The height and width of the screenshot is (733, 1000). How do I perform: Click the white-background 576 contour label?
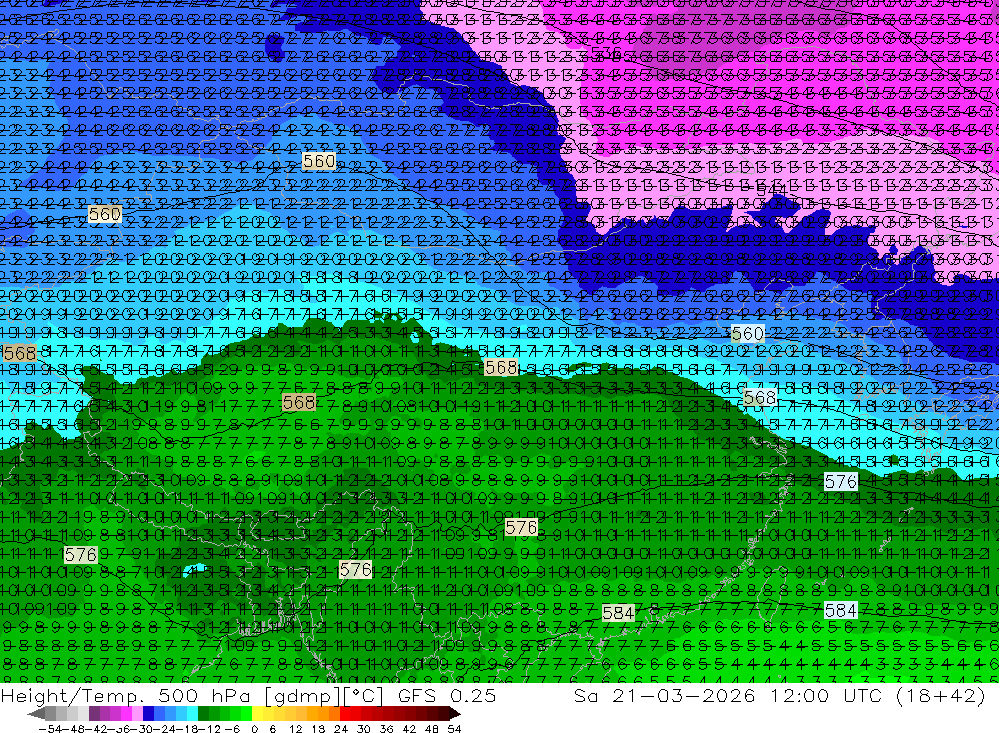pyautogui.click(x=841, y=482)
